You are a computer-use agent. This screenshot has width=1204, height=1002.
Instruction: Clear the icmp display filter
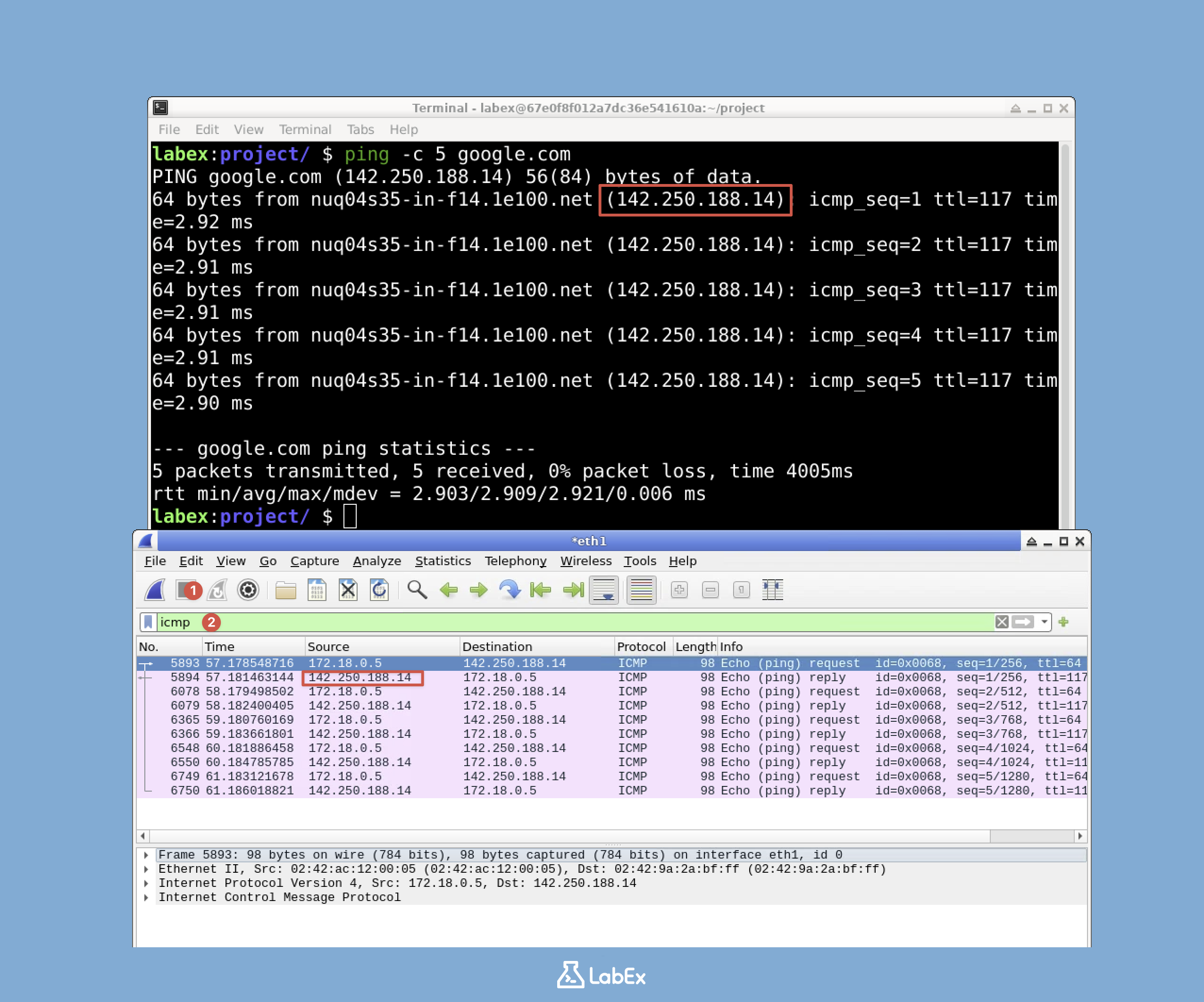(1002, 622)
